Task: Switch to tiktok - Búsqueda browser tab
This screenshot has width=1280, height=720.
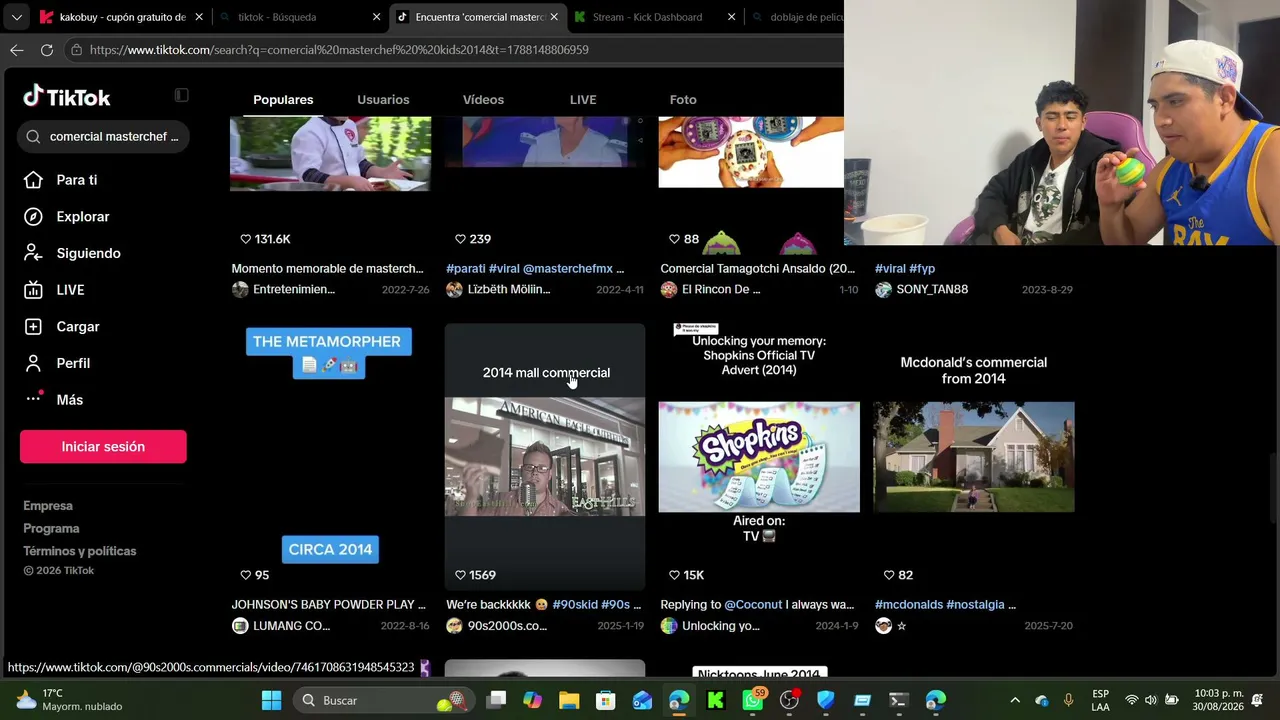Action: pos(299,17)
